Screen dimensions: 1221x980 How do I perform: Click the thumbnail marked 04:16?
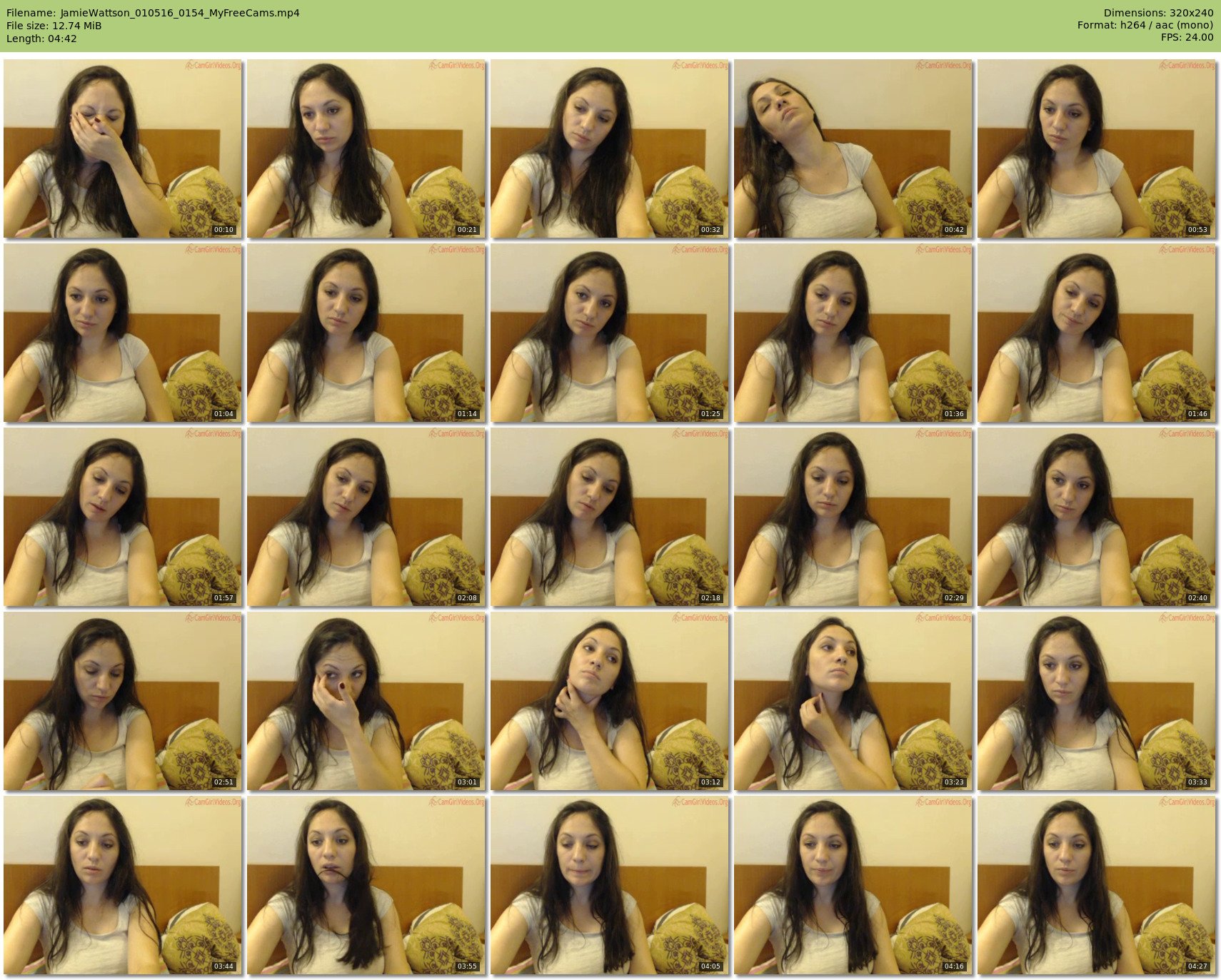853,885
